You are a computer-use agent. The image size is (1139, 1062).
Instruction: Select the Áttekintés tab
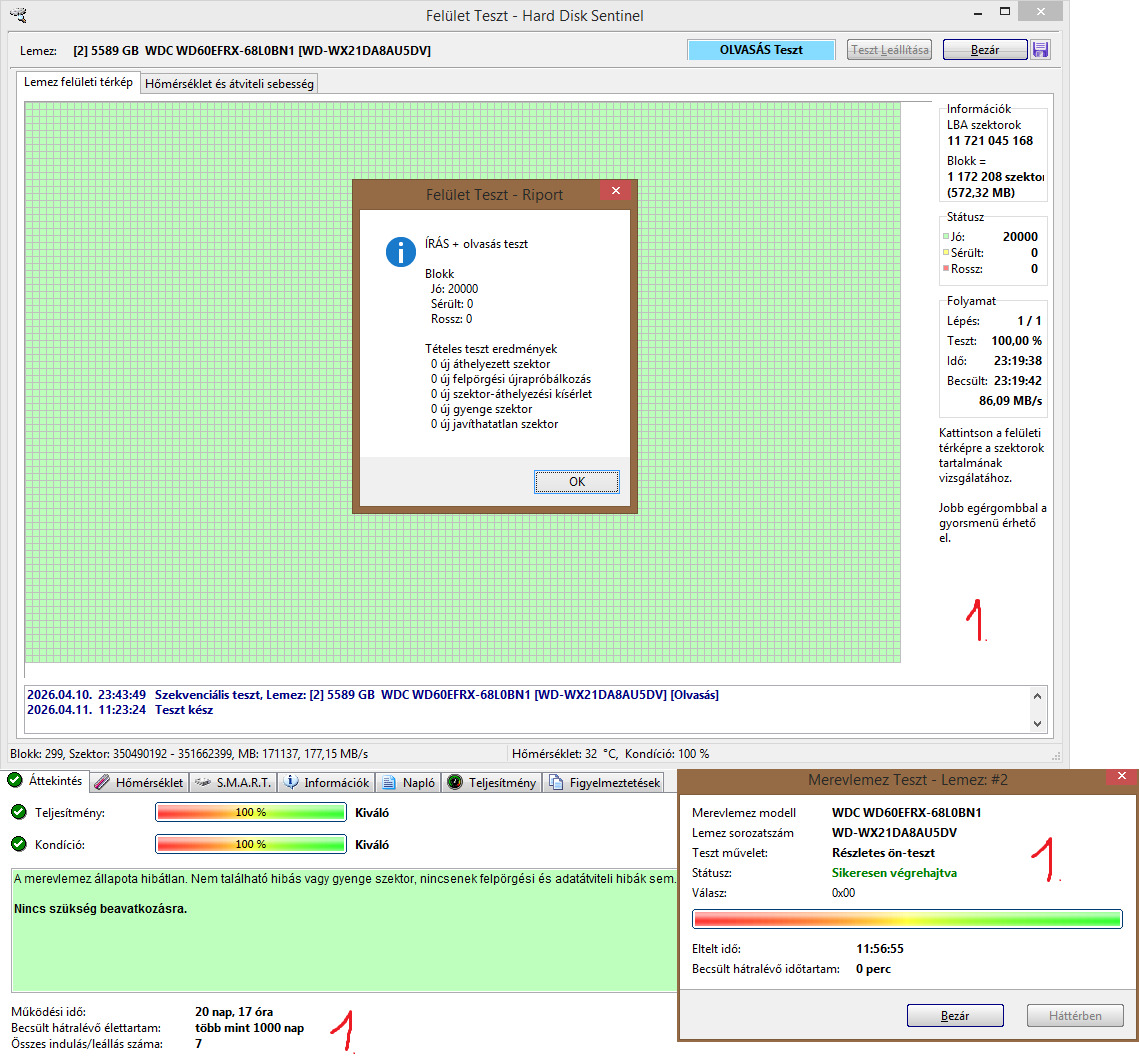pyautogui.click(x=45, y=781)
